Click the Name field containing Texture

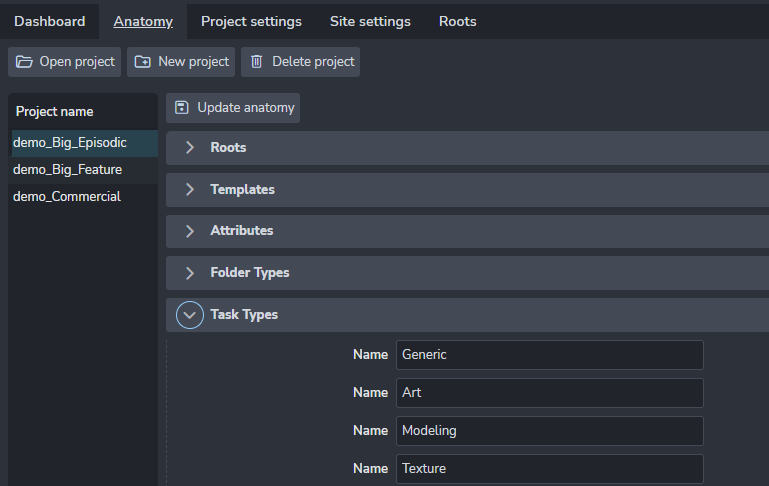coord(550,469)
